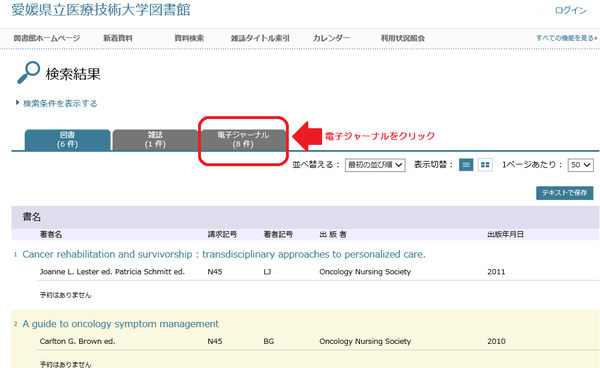This screenshot has height=368, width=600.
Task: Open カレンダー menu item
Action: tap(331, 38)
